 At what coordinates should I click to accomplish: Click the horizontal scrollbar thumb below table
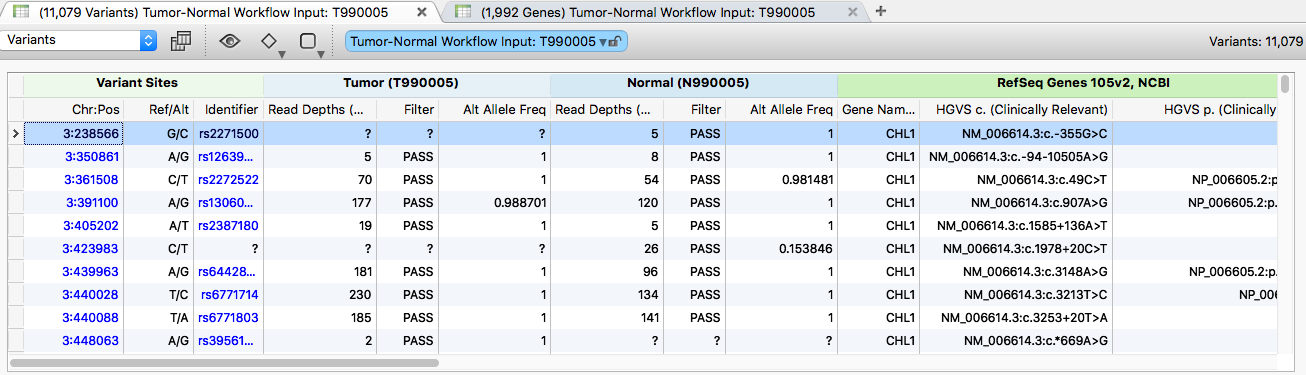pyautogui.click(x=224, y=363)
